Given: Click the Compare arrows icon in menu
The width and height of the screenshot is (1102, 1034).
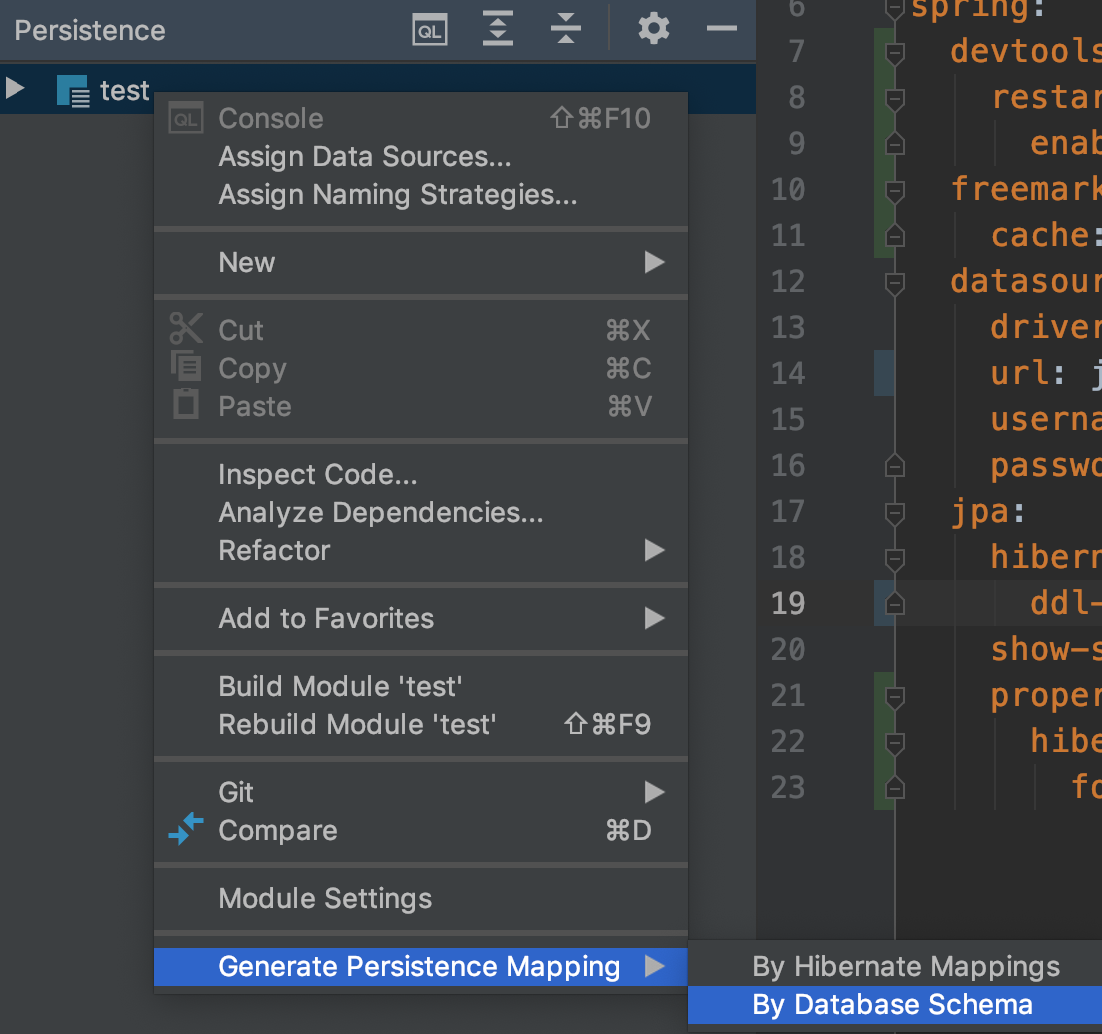Looking at the screenshot, I should (x=186, y=830).
